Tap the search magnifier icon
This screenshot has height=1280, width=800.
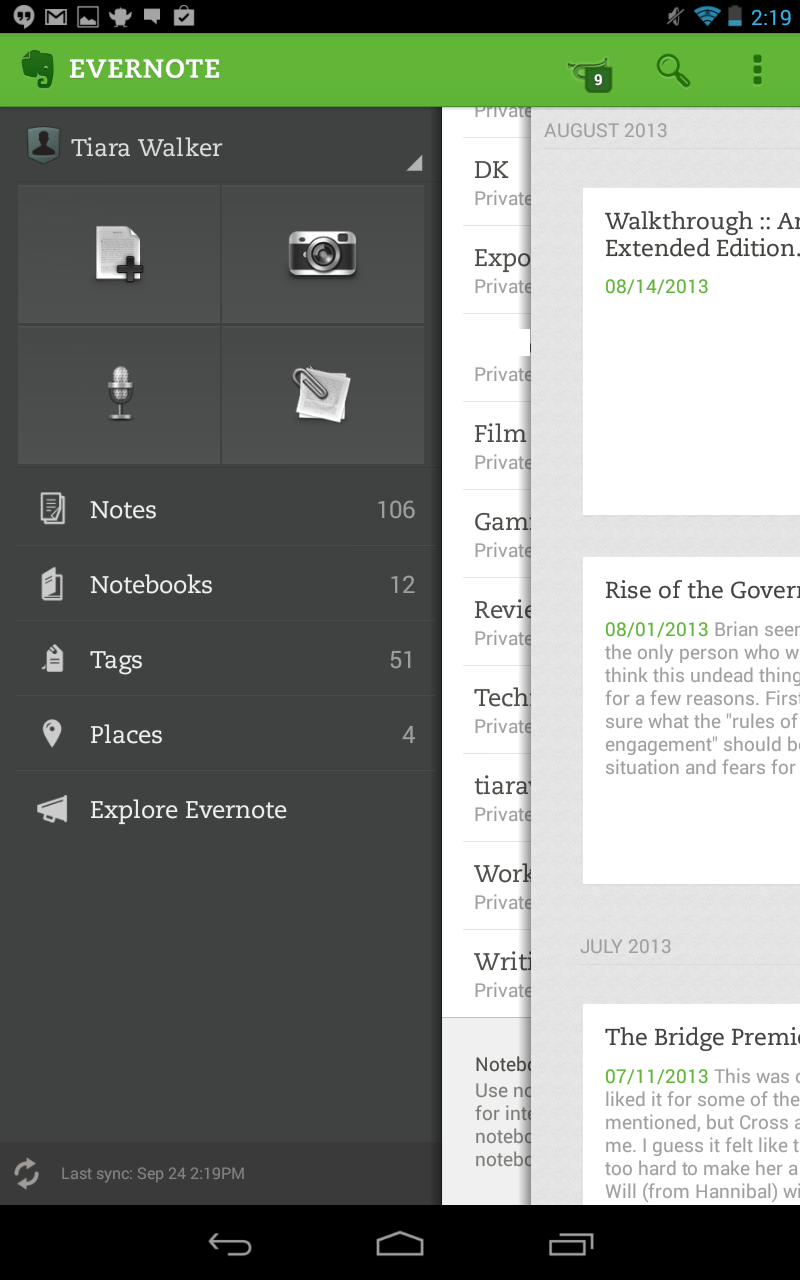[673, 70]
